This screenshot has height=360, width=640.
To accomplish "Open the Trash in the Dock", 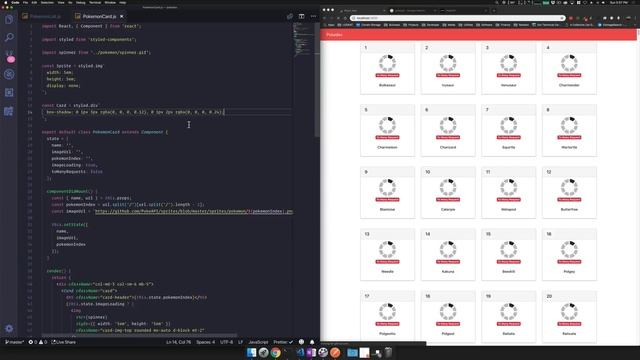I will pyautogui.click(x=388, y=352).
